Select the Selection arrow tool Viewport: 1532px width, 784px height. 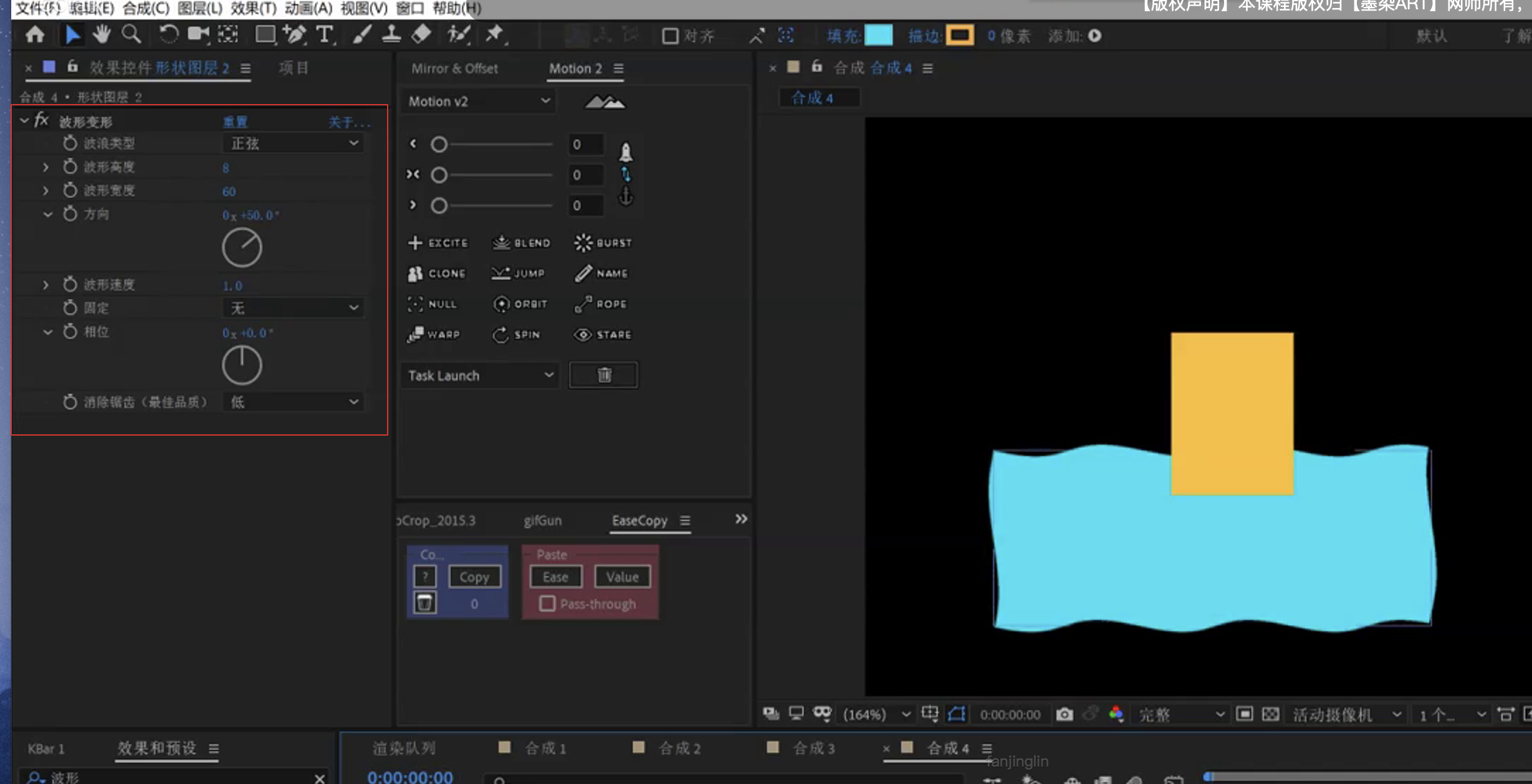[72, 34]
